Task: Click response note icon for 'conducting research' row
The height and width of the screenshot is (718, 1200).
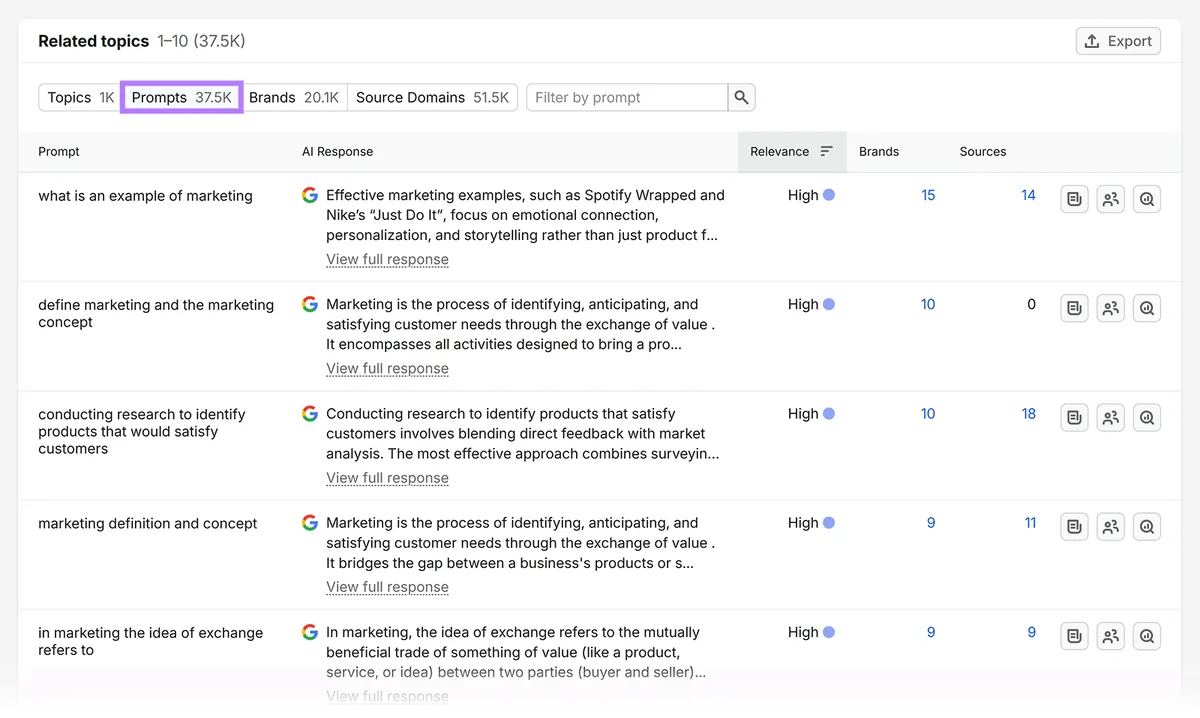Action: (x=1074, y=417)
